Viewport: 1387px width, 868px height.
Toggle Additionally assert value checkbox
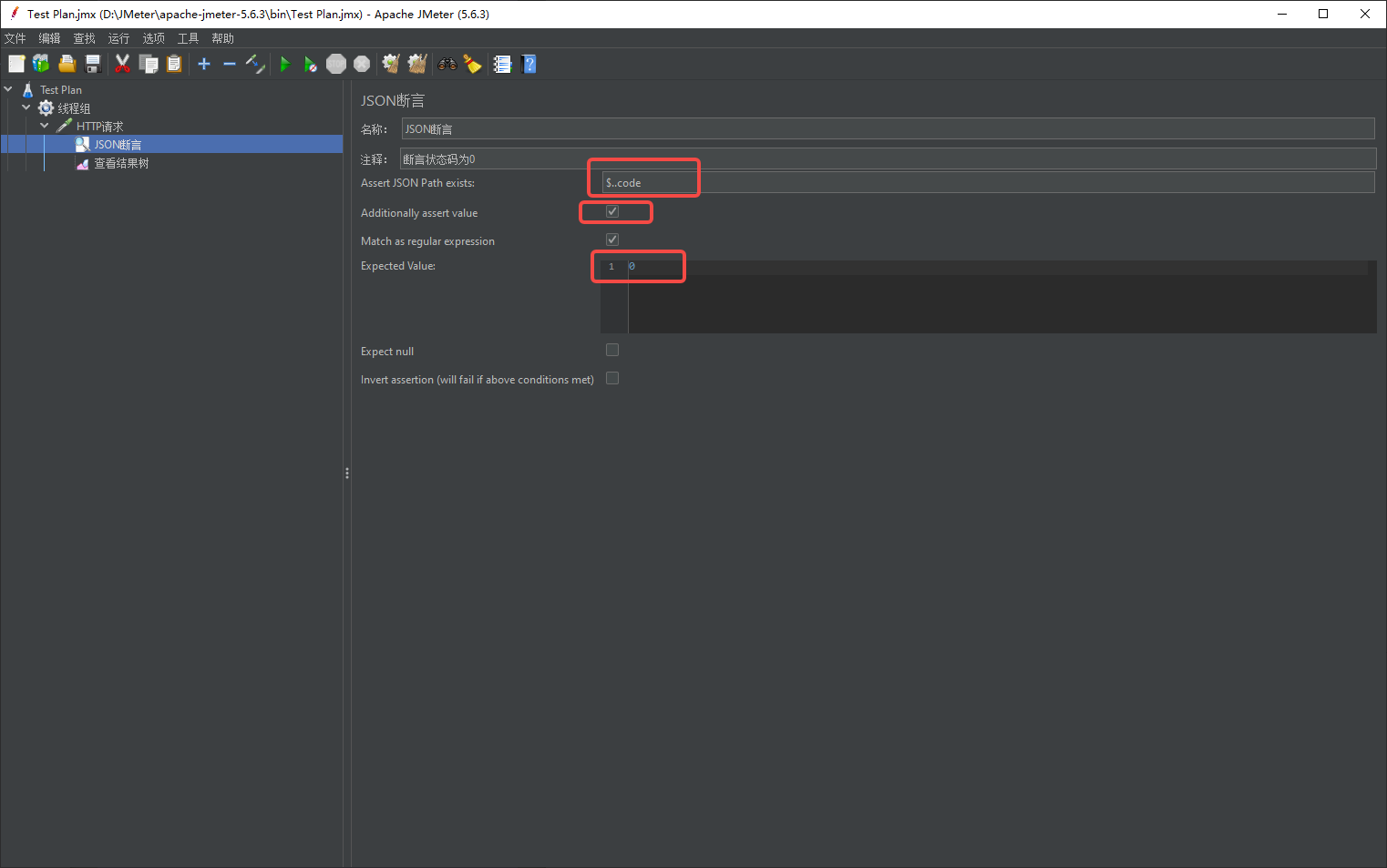click(x=612, y=211)
